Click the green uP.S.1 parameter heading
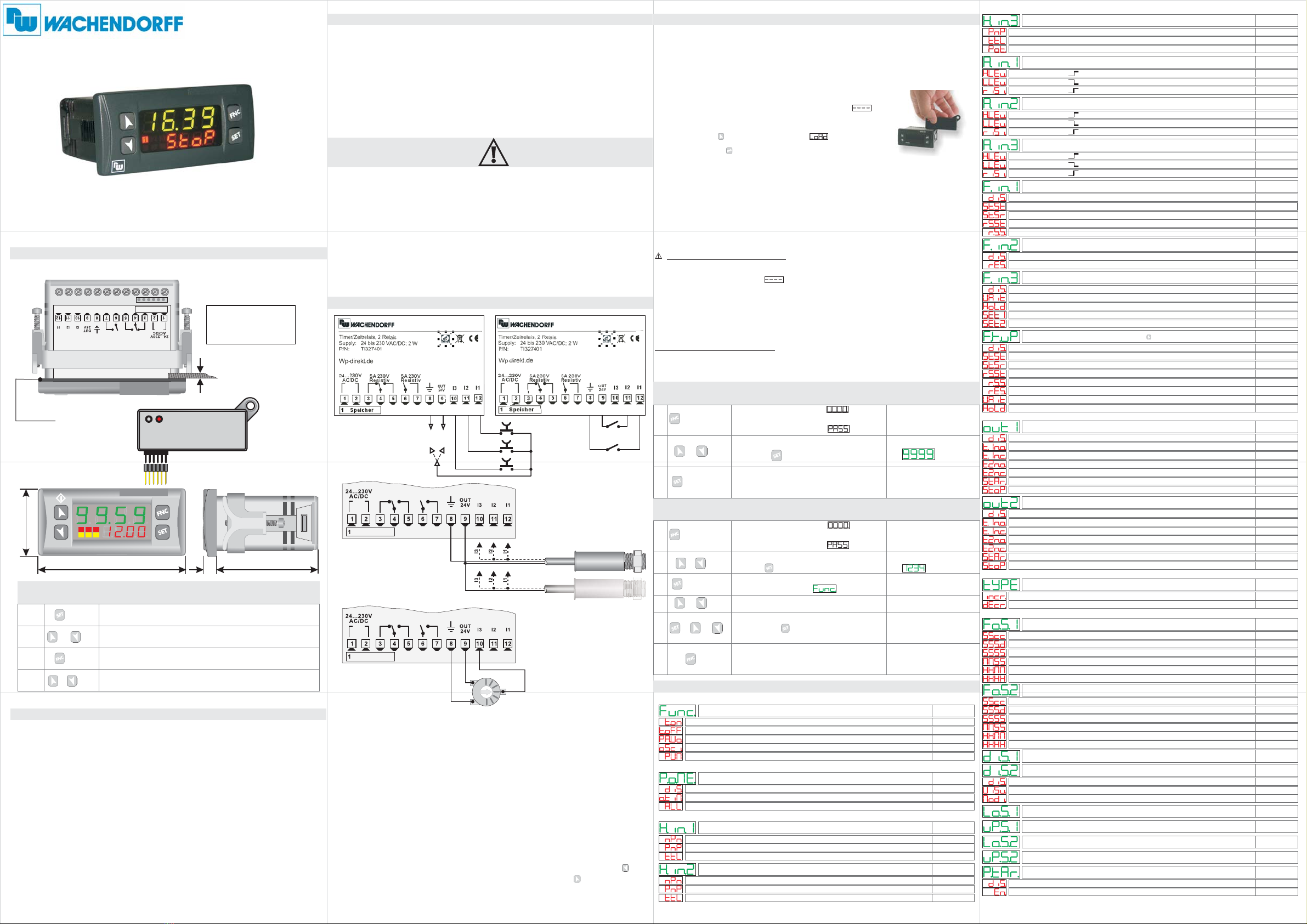The width and height of the screenshot is (1307, 924). (1001, 826)
